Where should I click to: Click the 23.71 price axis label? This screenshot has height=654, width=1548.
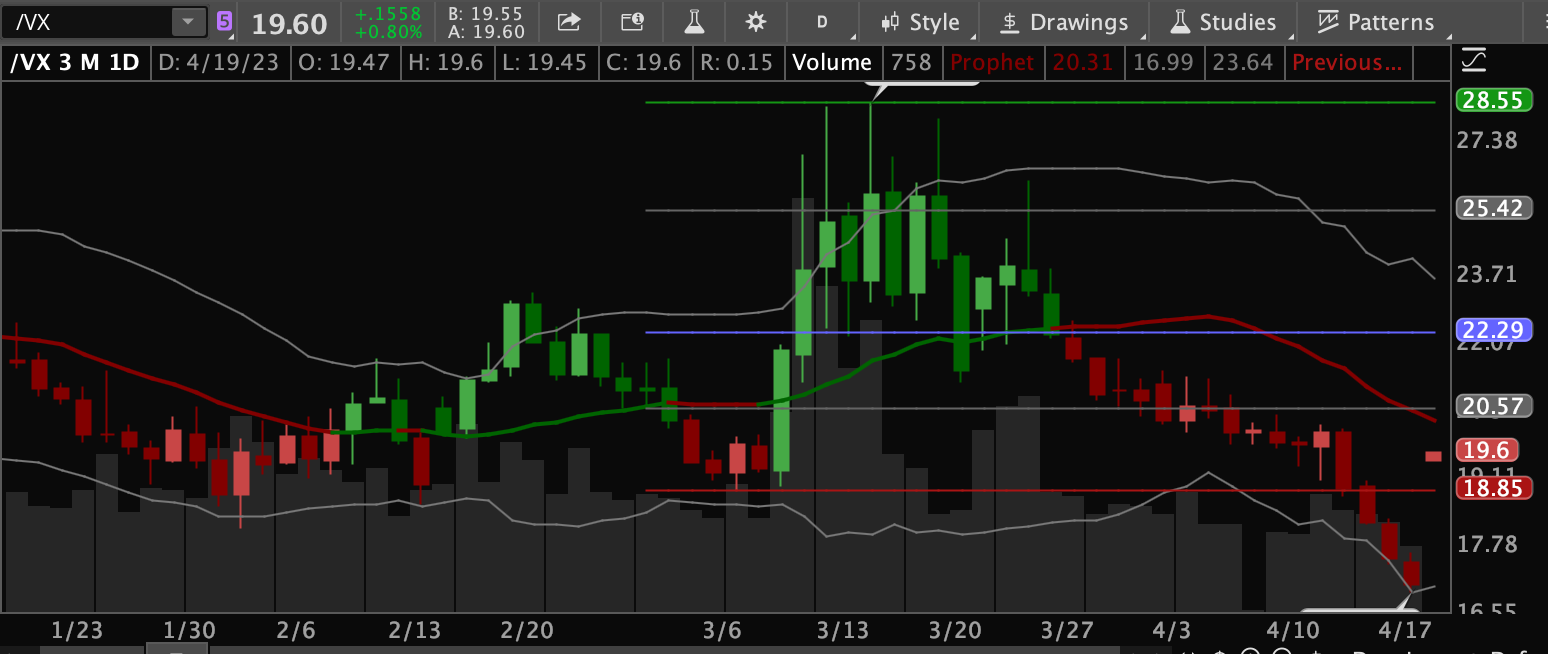click(x=1487, y=274)
